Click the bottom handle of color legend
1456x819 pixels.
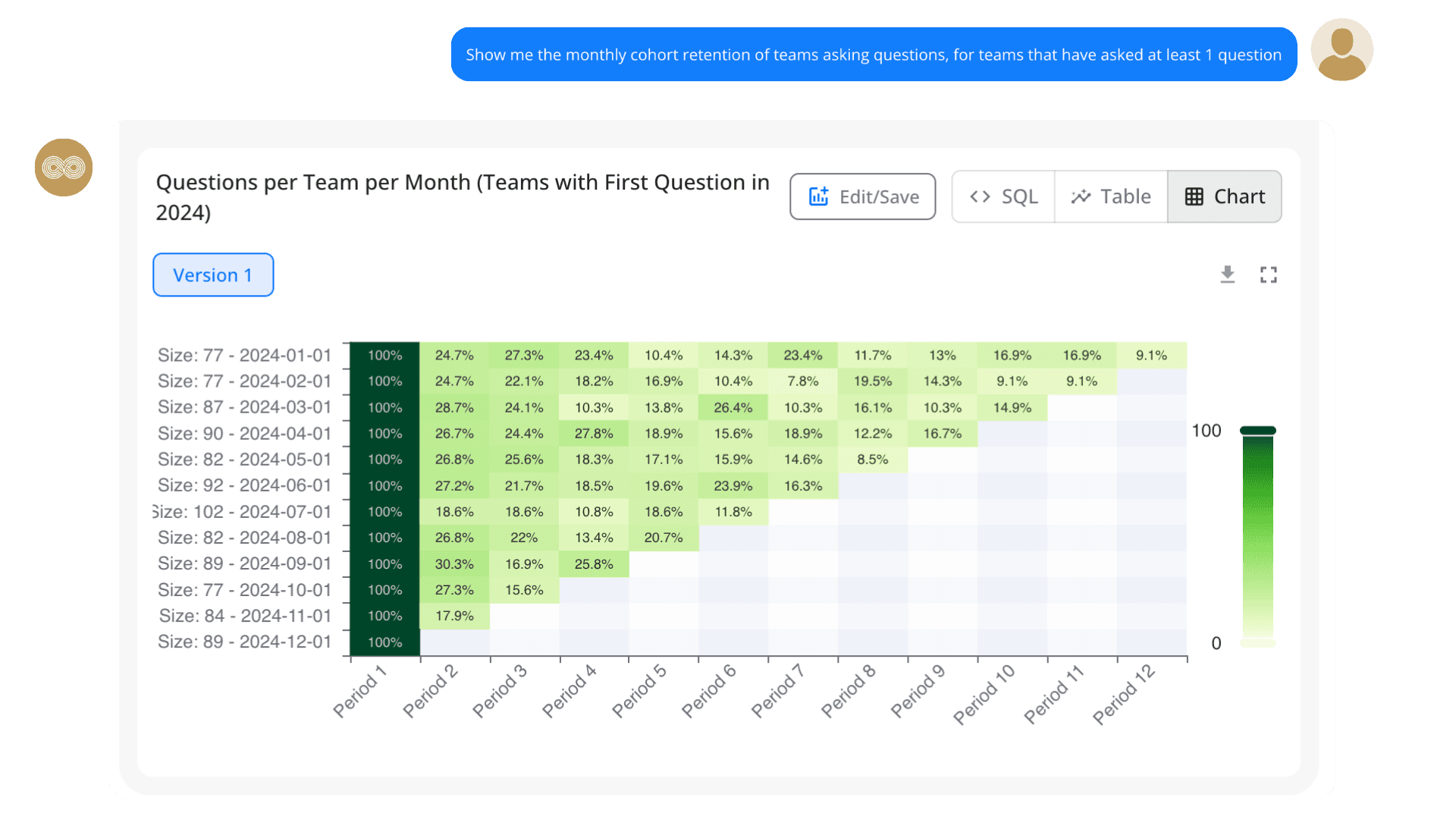pos(1257,643)
